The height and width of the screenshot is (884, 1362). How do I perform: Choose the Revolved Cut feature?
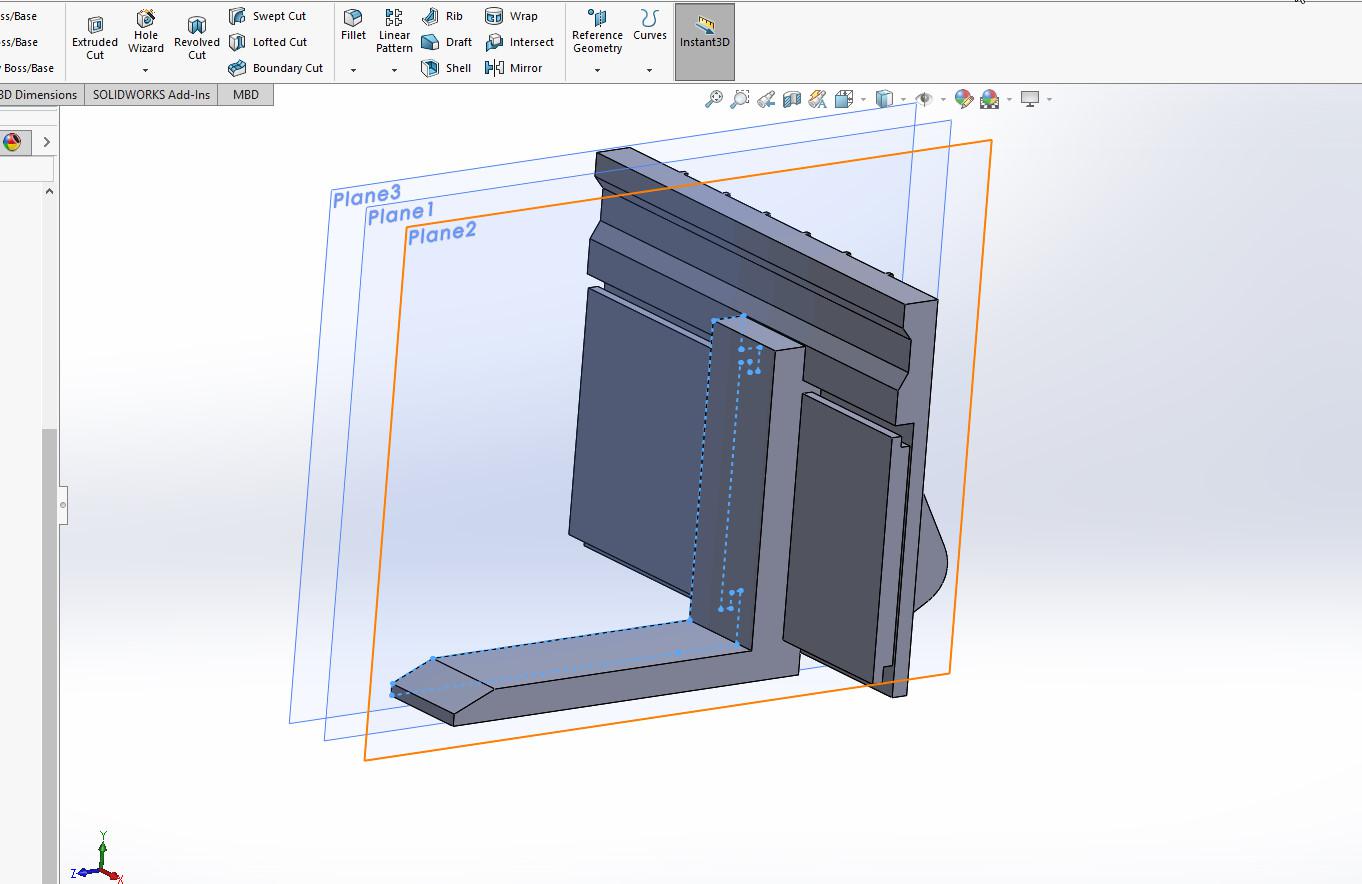pos(196,36)
